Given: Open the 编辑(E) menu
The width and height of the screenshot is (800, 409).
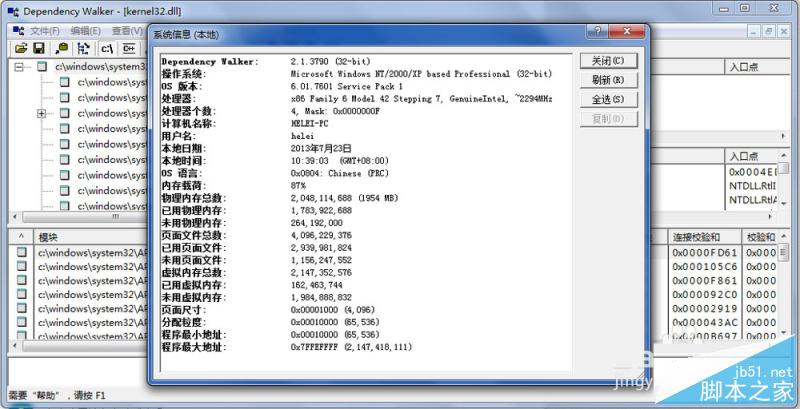Looking at the screenshot, I should 86,31.
